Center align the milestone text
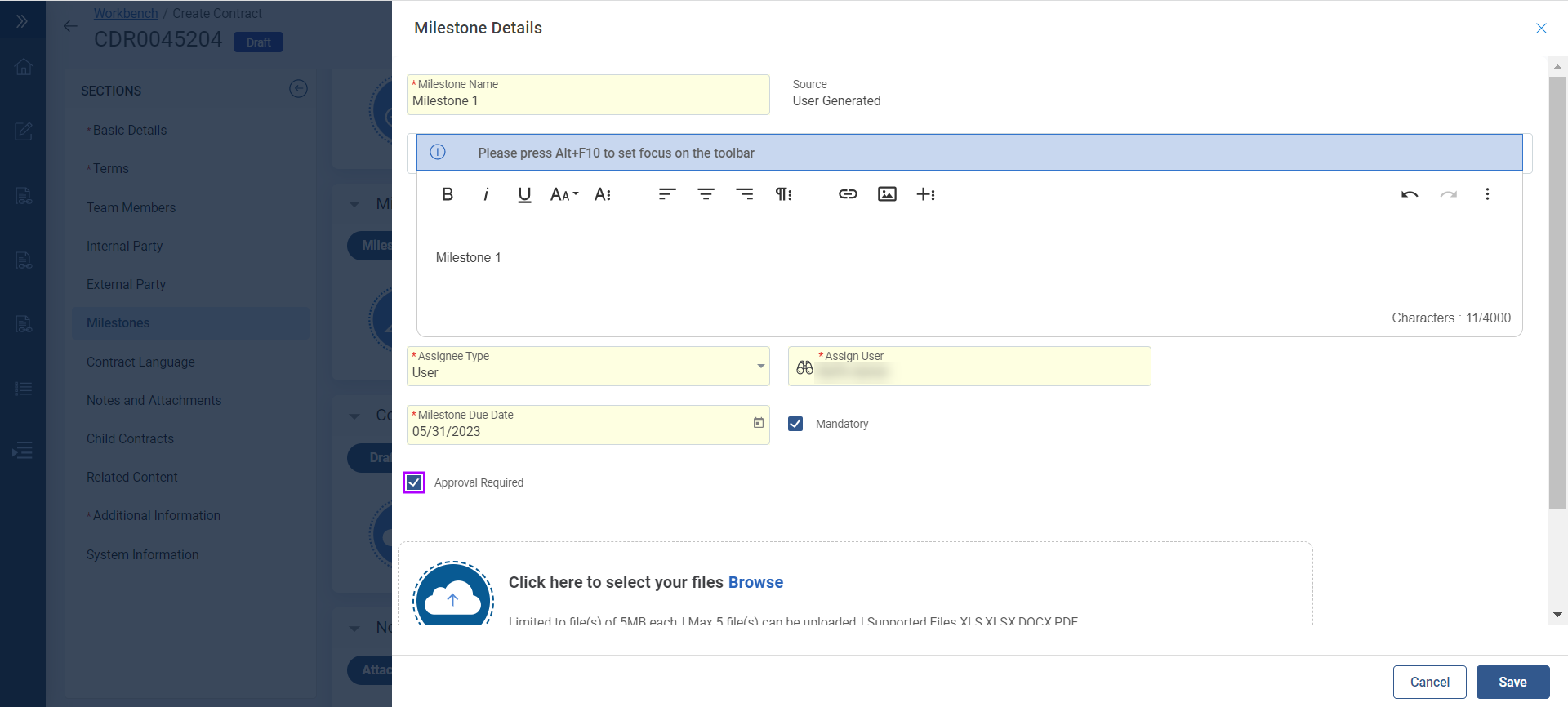Screen dimensions: 1568x707 coord(706,194)
